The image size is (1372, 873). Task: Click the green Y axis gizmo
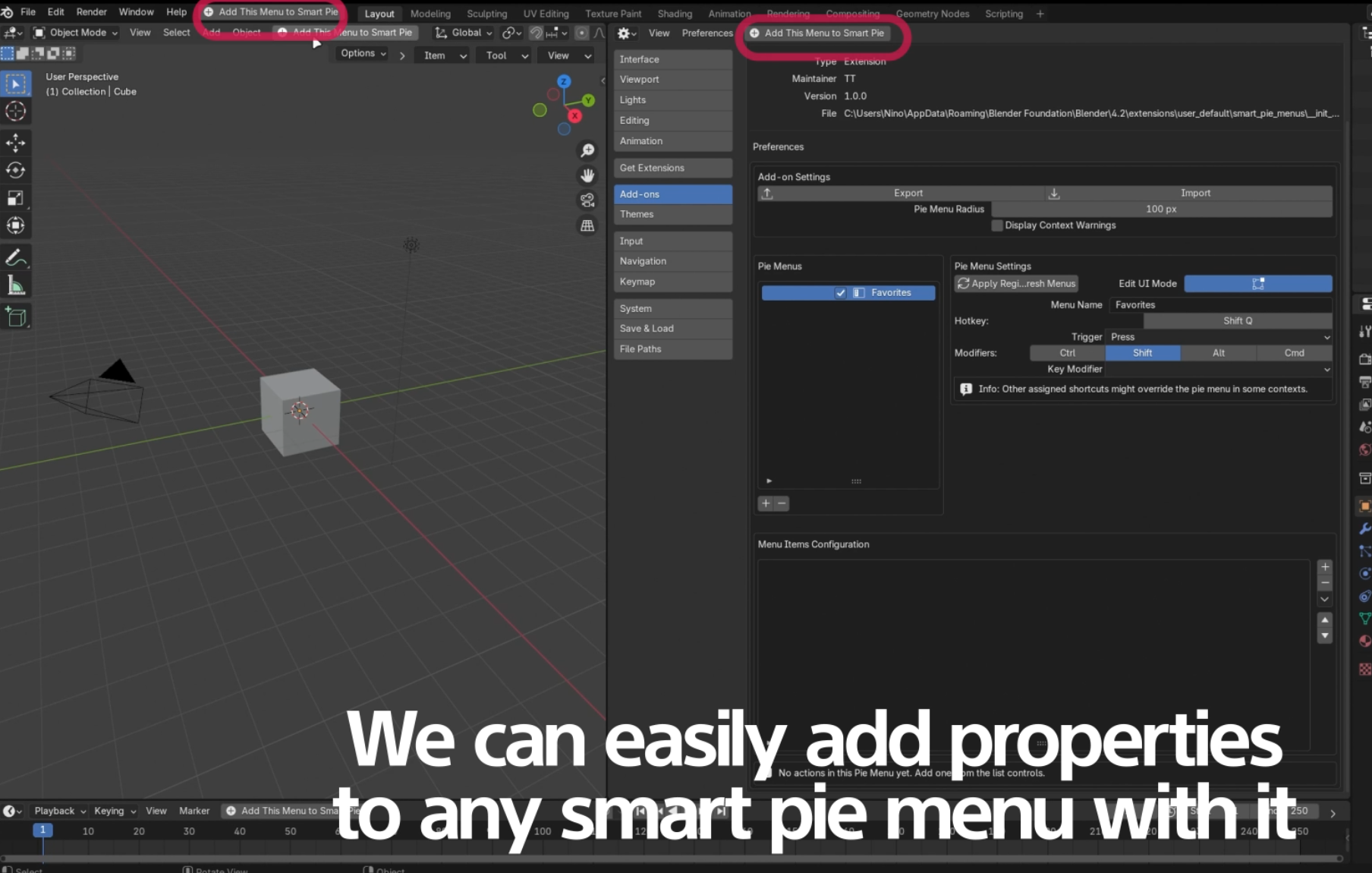(x=588, y=100)
